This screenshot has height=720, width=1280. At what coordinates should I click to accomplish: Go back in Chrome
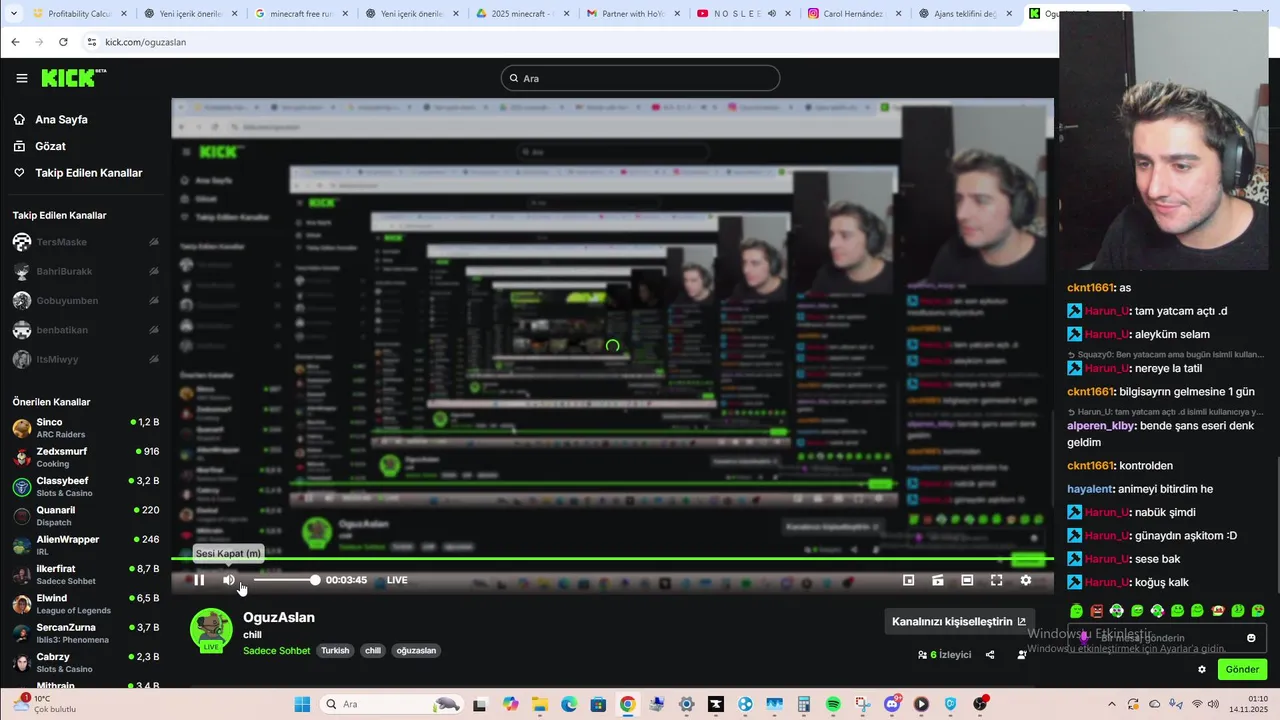(x=15, y=42)
